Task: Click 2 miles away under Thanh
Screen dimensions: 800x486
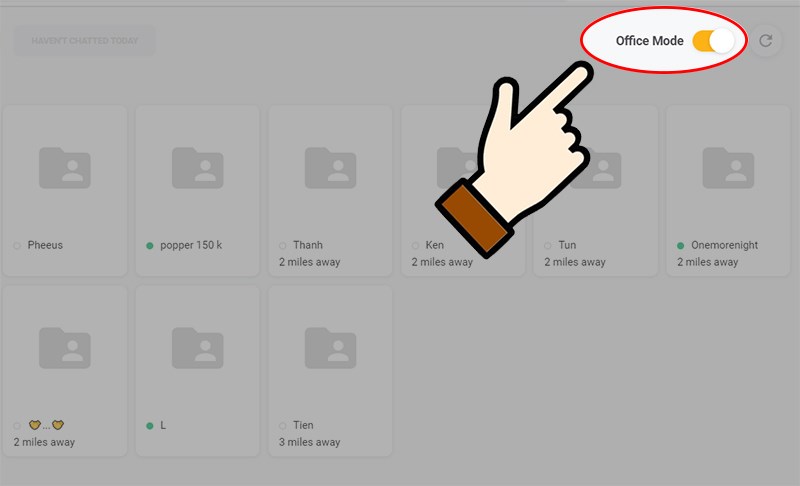Action: tap(309, 262)
